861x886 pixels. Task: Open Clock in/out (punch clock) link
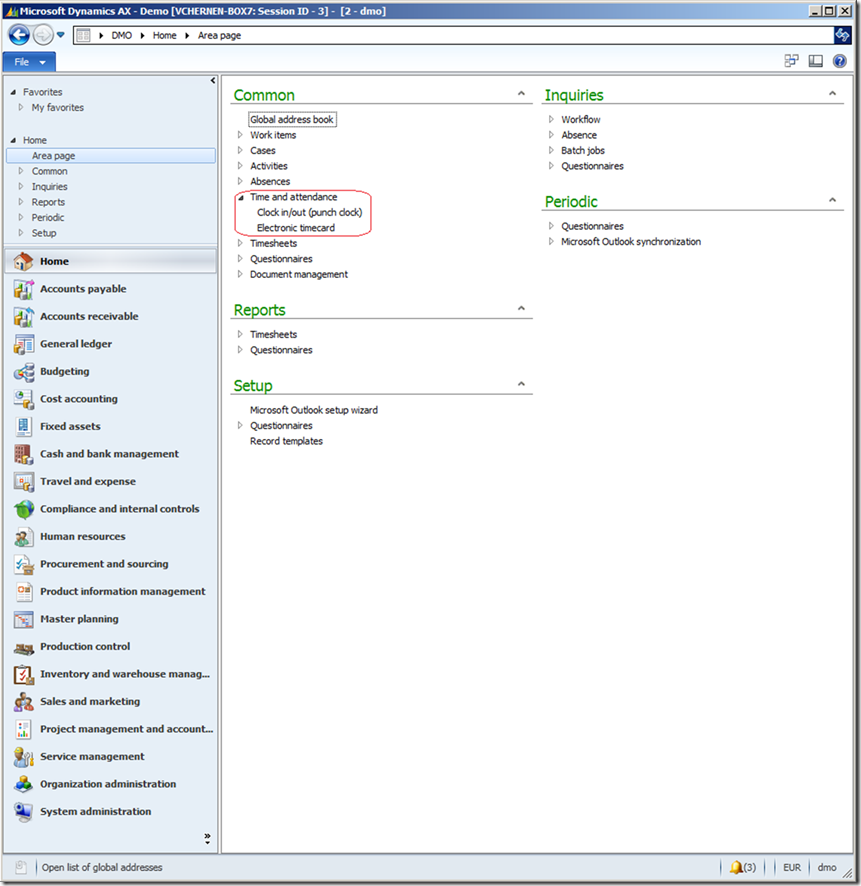point(309,212)
